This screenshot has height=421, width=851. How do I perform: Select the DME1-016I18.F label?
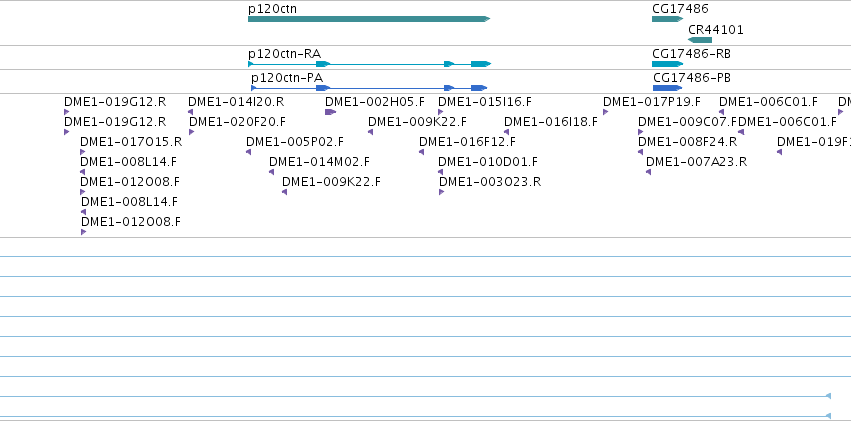pos(551,122)
